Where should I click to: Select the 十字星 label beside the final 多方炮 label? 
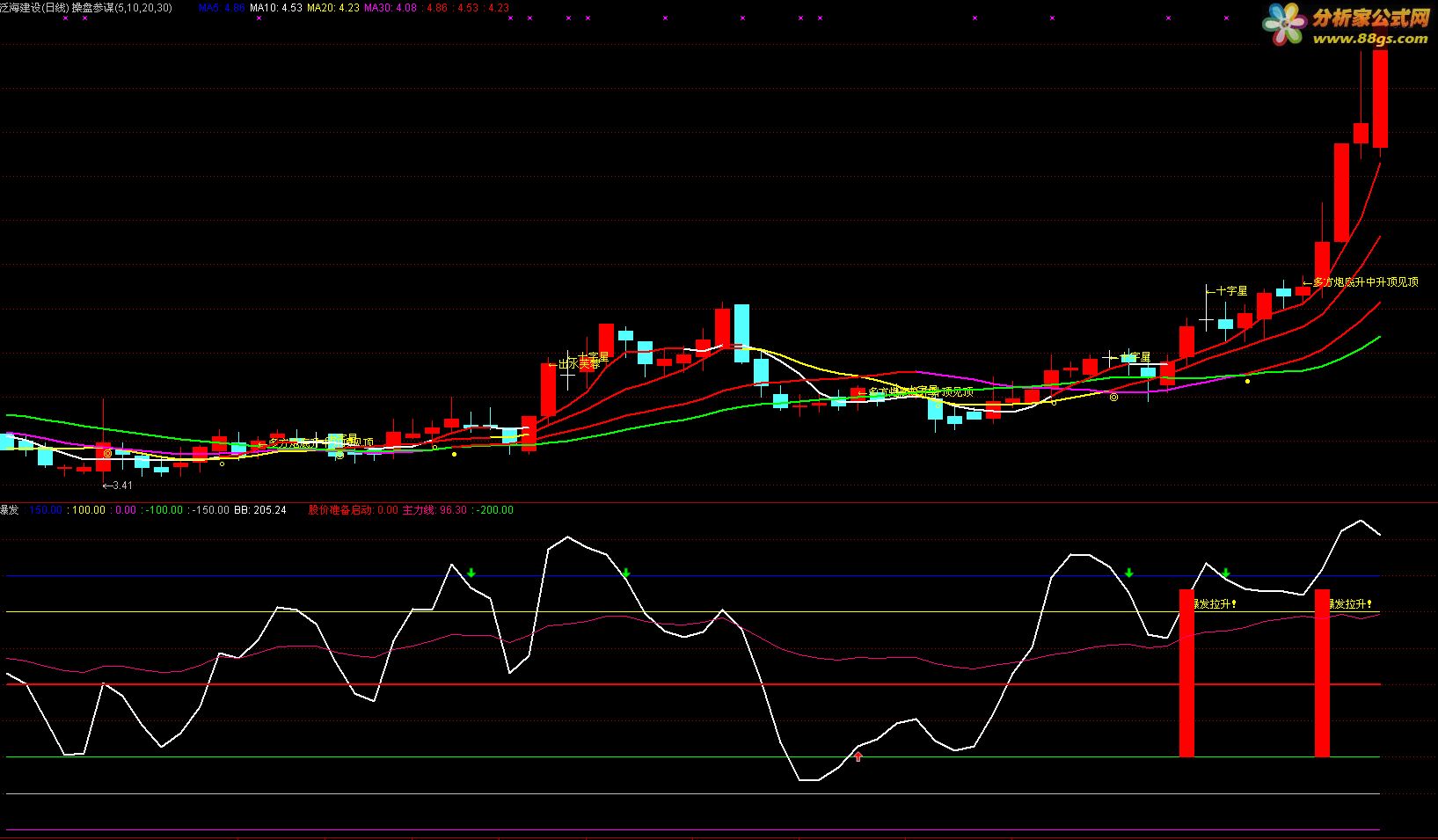(x=1227, y=290)
